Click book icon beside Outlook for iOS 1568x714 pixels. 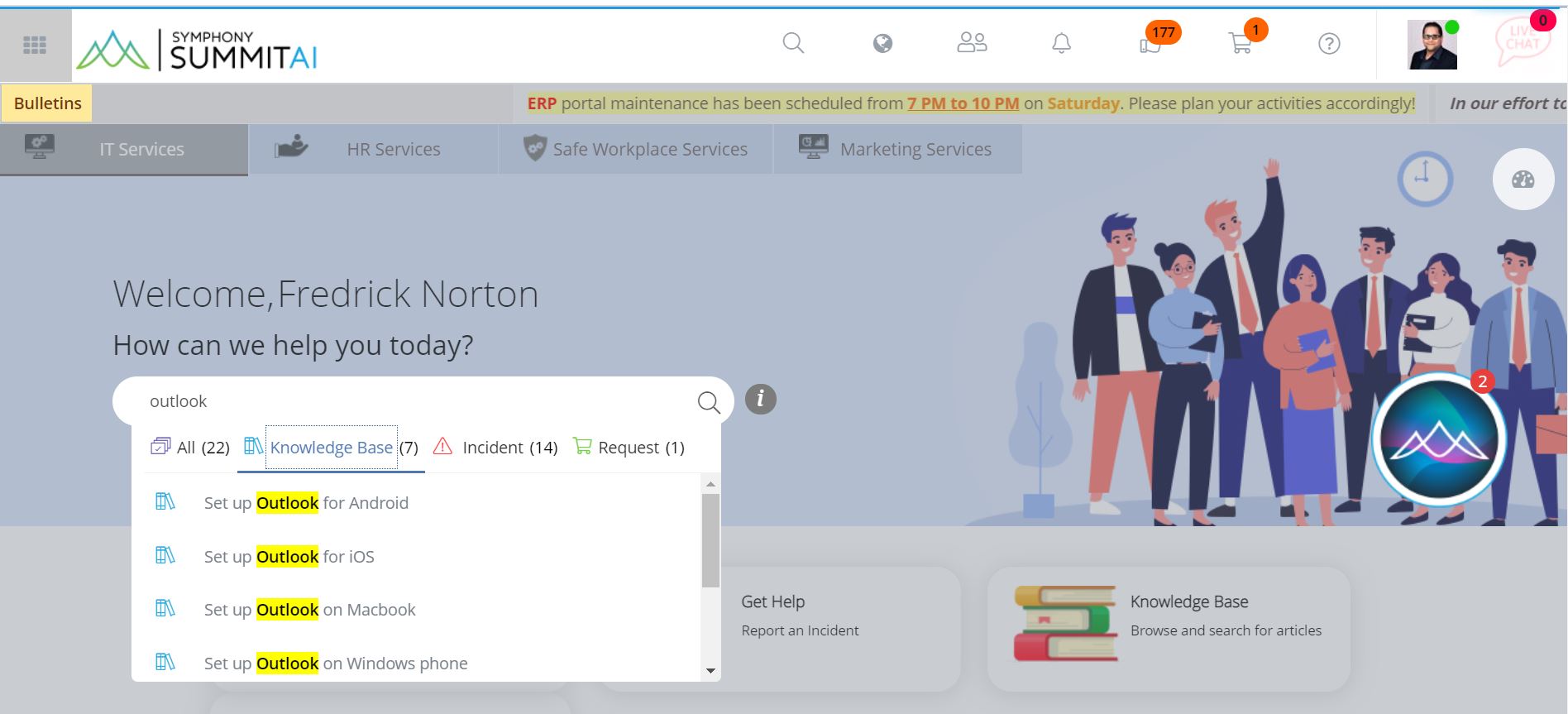click(165, 555)
